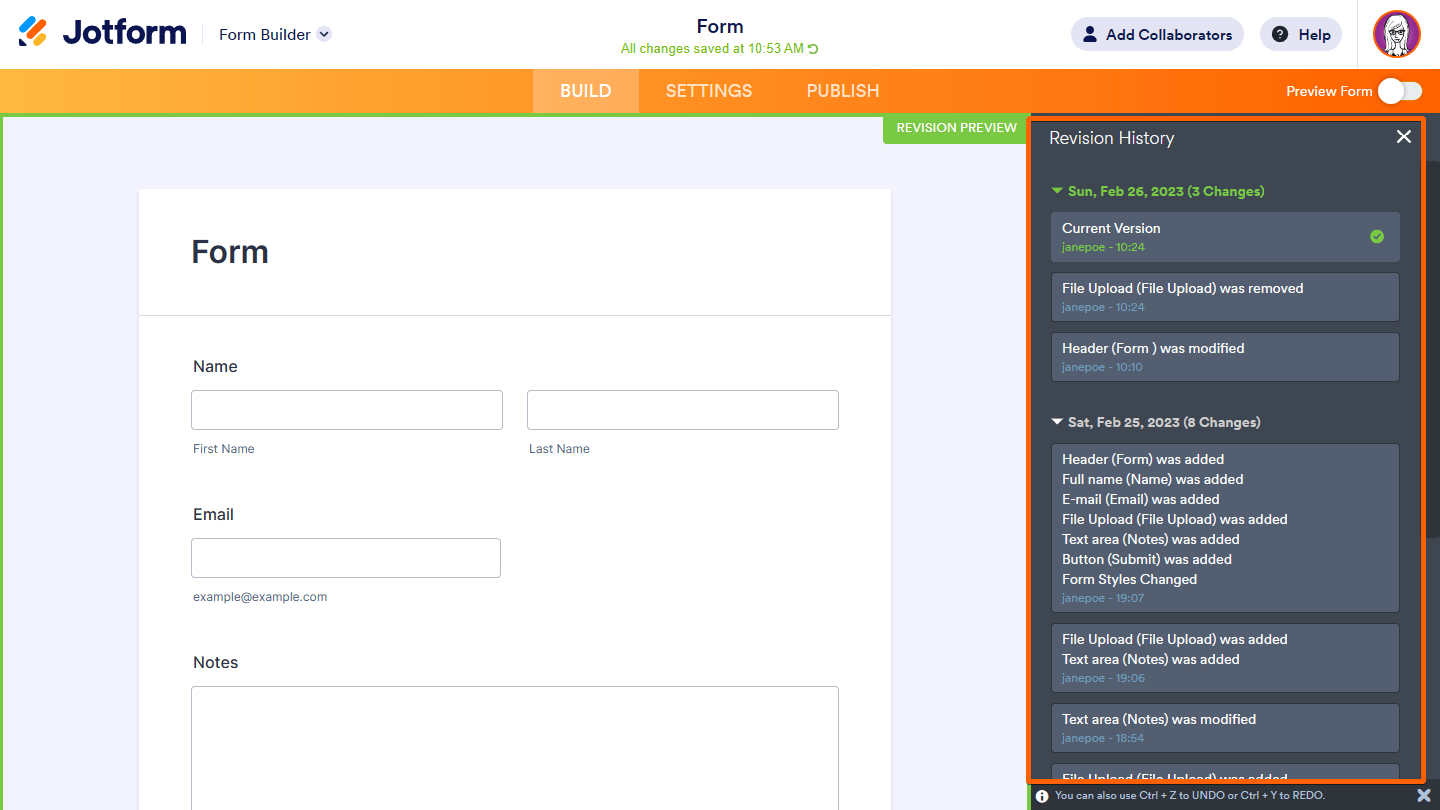The image size is (1440, 810).
Task: Click the Help question mark icon
Action: point(1279,34)
